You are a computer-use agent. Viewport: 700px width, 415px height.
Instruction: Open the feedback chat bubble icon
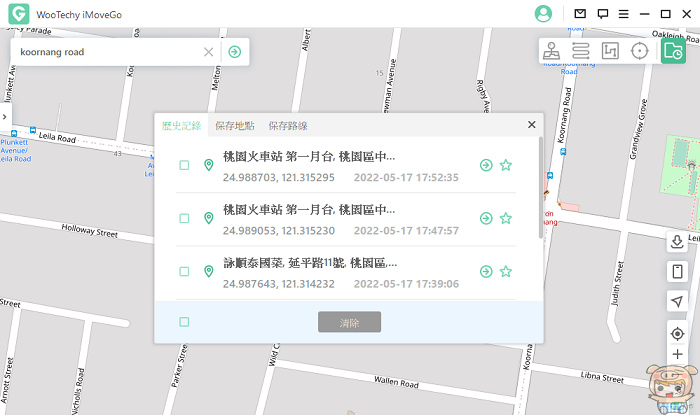click(602, 14)
